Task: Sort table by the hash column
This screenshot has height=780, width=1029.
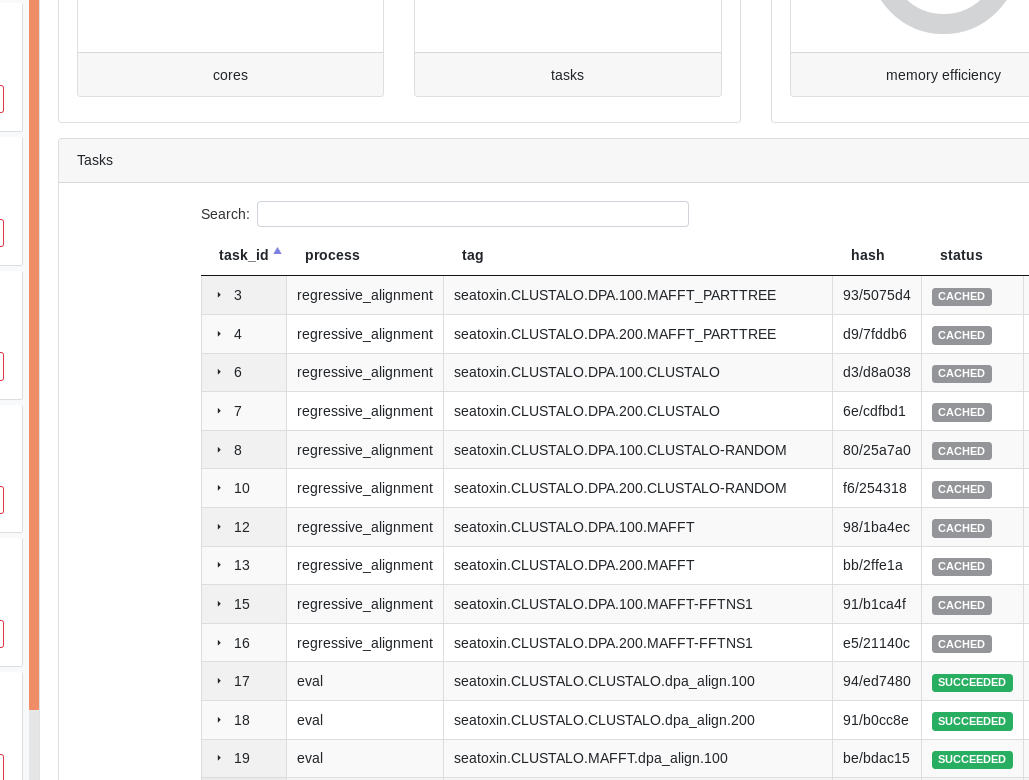Action: coord(867,255)
